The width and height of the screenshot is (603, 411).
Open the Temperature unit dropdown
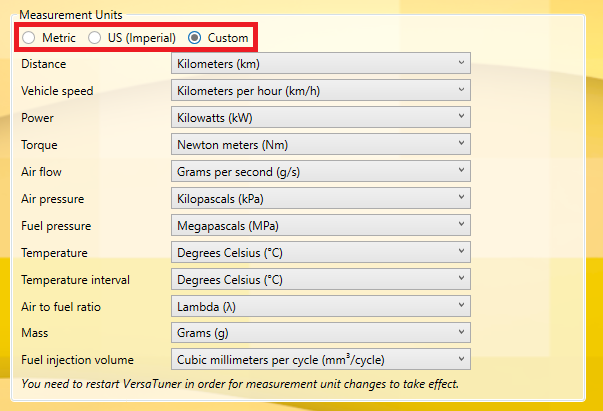tap(321, 252)
